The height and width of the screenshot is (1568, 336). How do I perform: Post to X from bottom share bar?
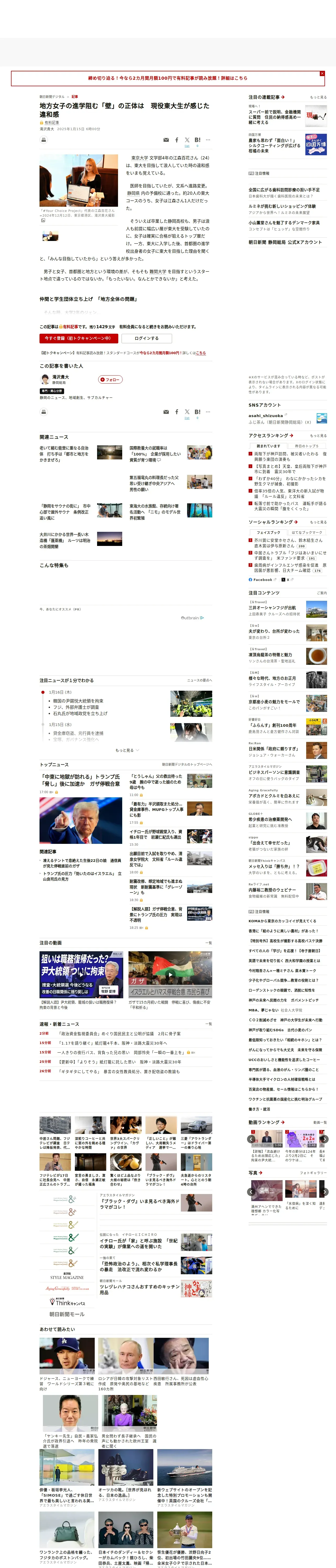point(187,412)
